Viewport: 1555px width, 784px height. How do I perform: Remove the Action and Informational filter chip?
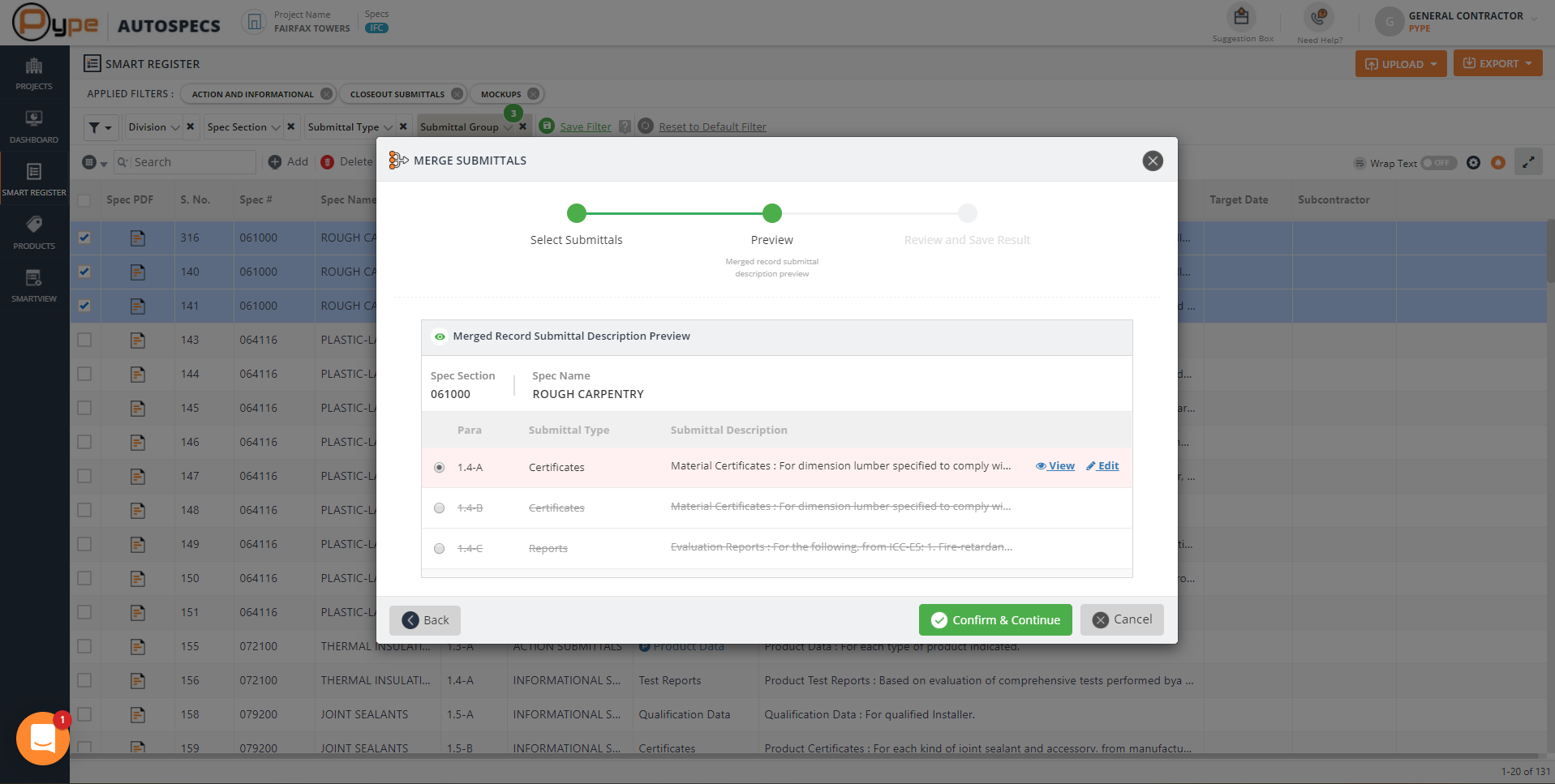pyautogui.click(x=326, y=94)
